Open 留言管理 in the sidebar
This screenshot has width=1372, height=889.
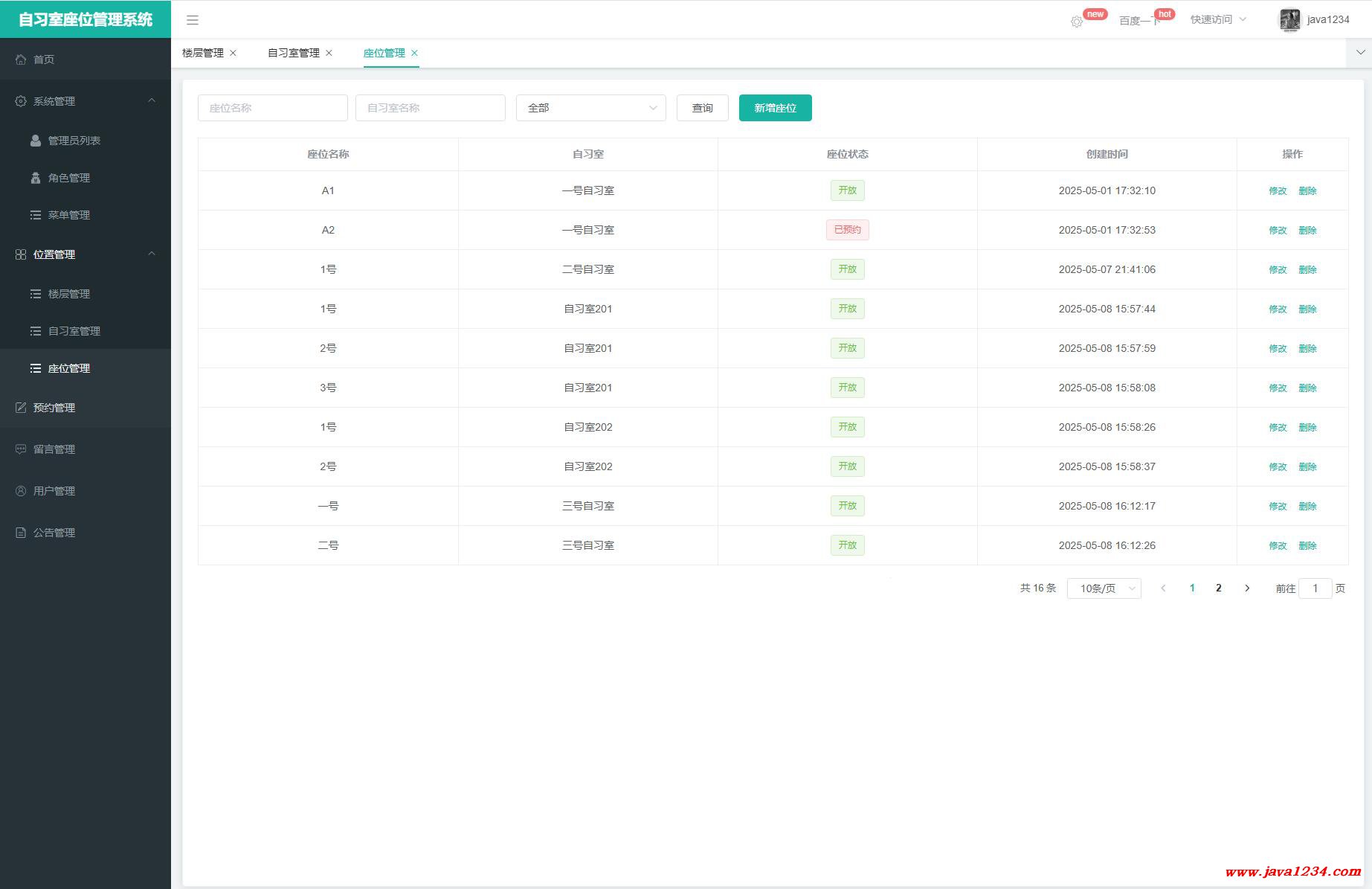(x=54, y=449)
